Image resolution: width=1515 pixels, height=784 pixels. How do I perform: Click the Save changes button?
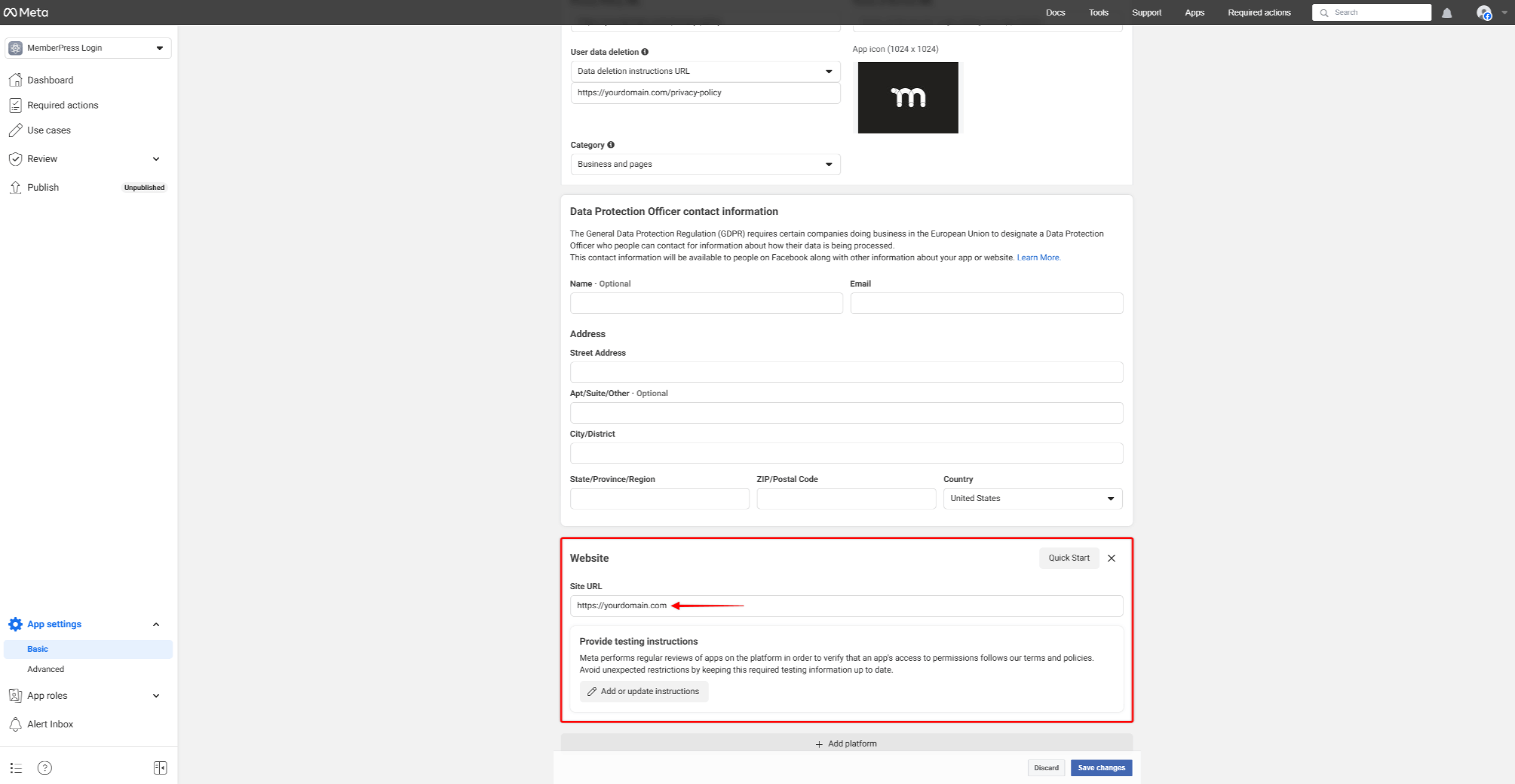pyautogui.click(x=1101, y=767)
